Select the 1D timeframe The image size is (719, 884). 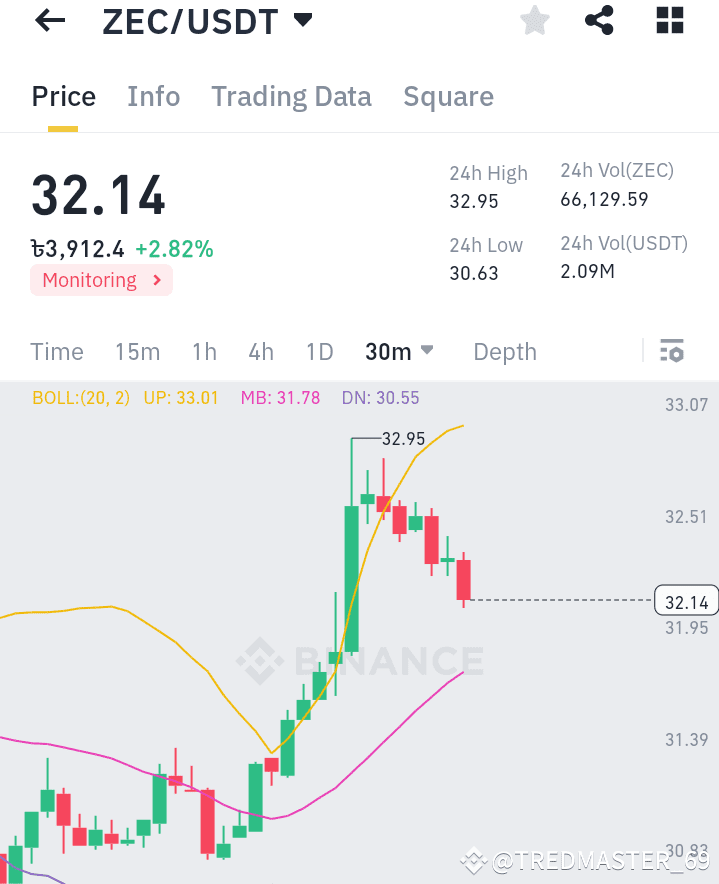pyautogui.click(x=319, y=351)
